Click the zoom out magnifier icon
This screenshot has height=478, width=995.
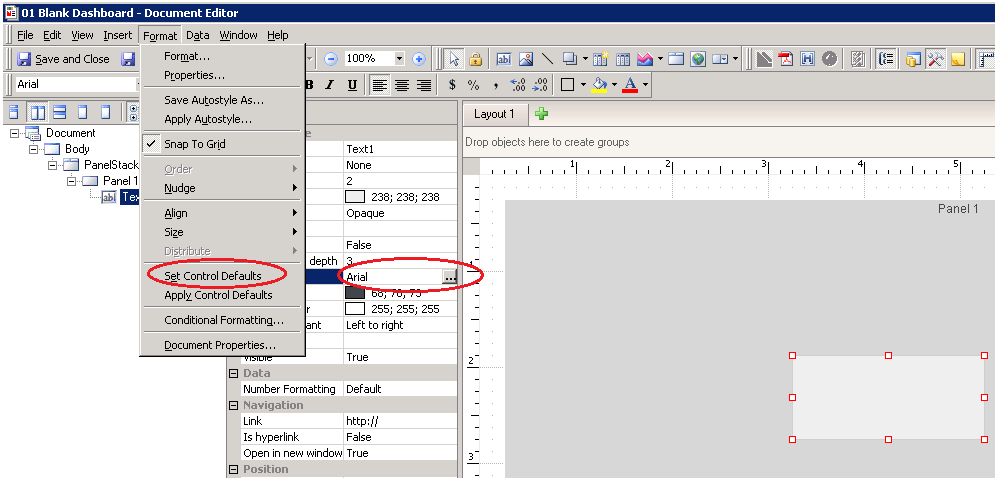click(330, 59)
